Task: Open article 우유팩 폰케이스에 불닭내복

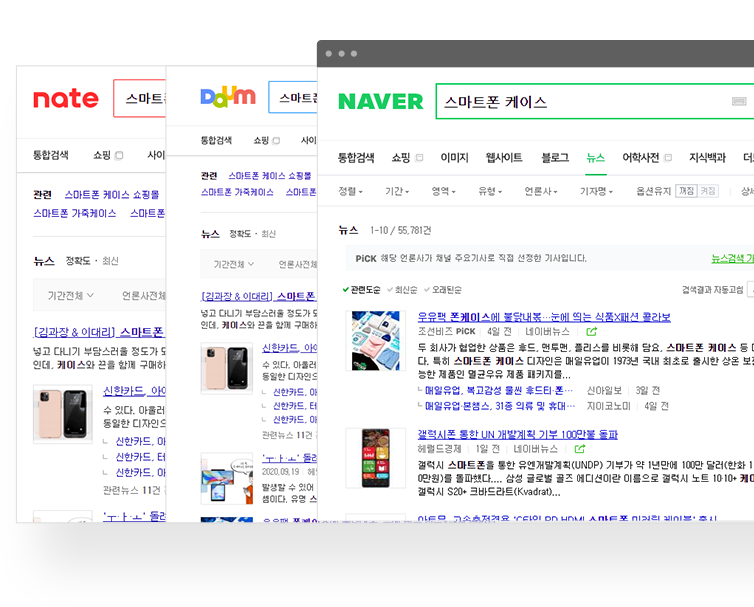Action: click(544, 317)
